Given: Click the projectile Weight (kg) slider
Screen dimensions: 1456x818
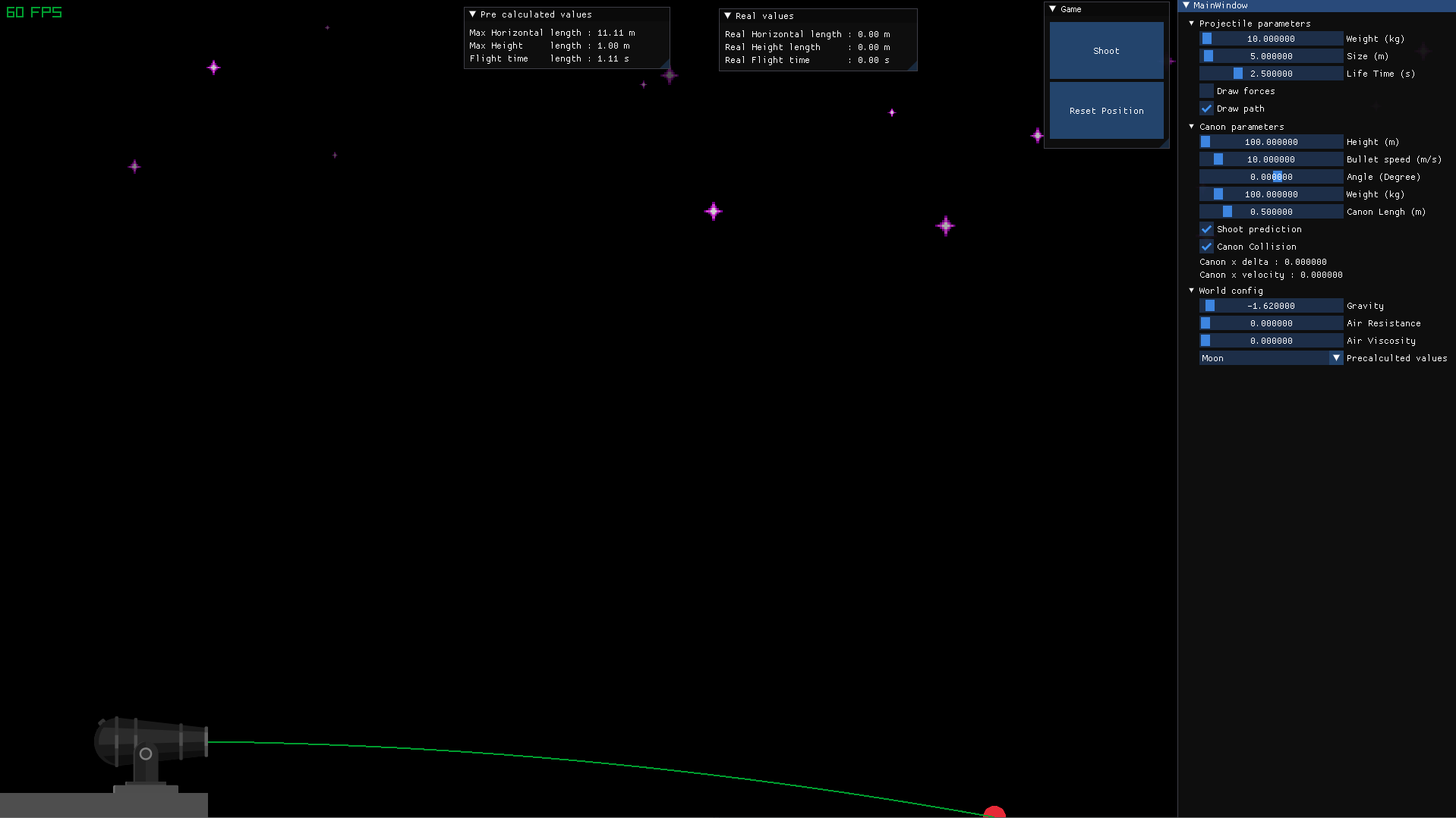Looking at the screenshot, I should point(1272,39).
